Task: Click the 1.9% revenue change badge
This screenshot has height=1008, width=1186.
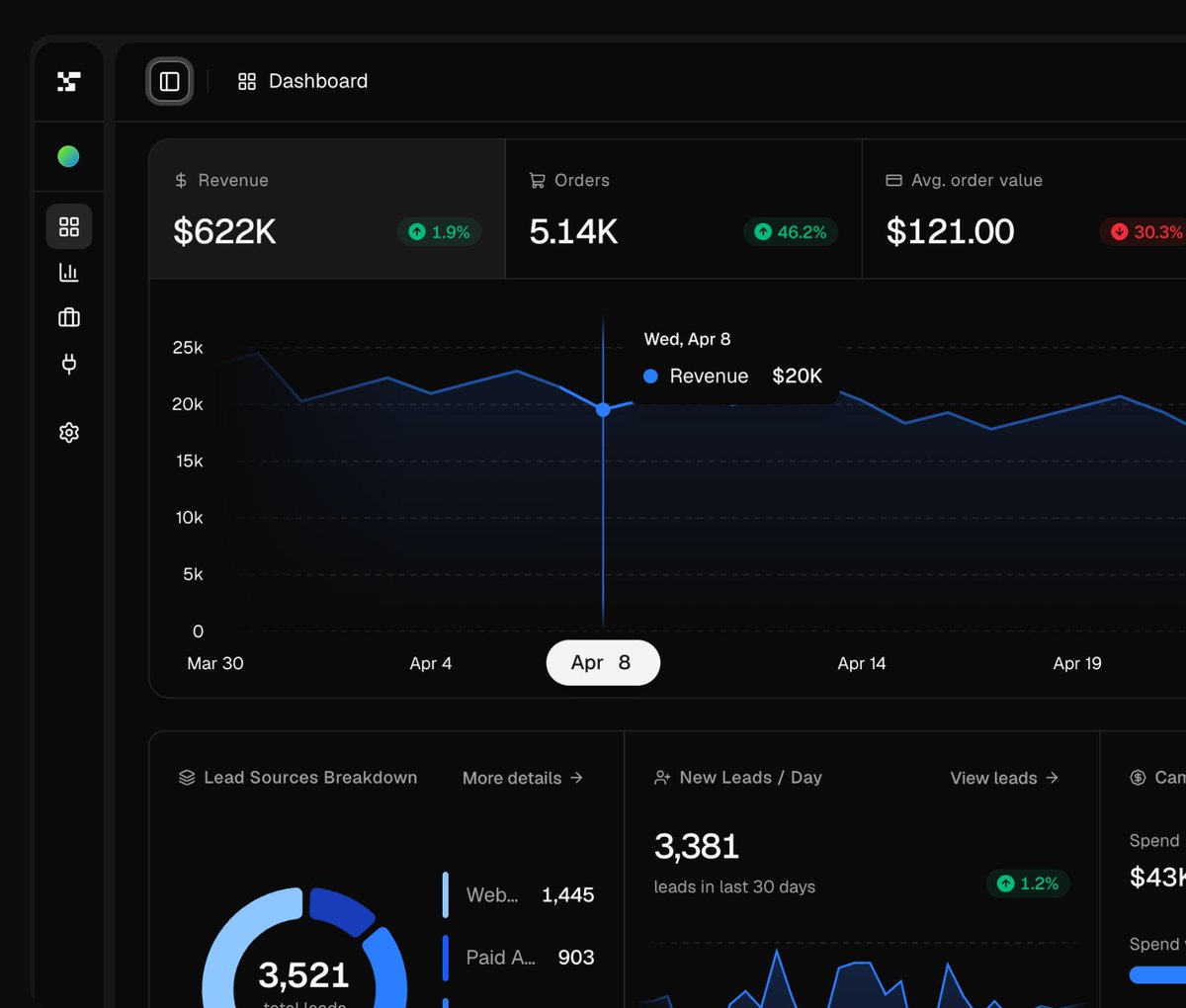Action: [x=440, y=232]
